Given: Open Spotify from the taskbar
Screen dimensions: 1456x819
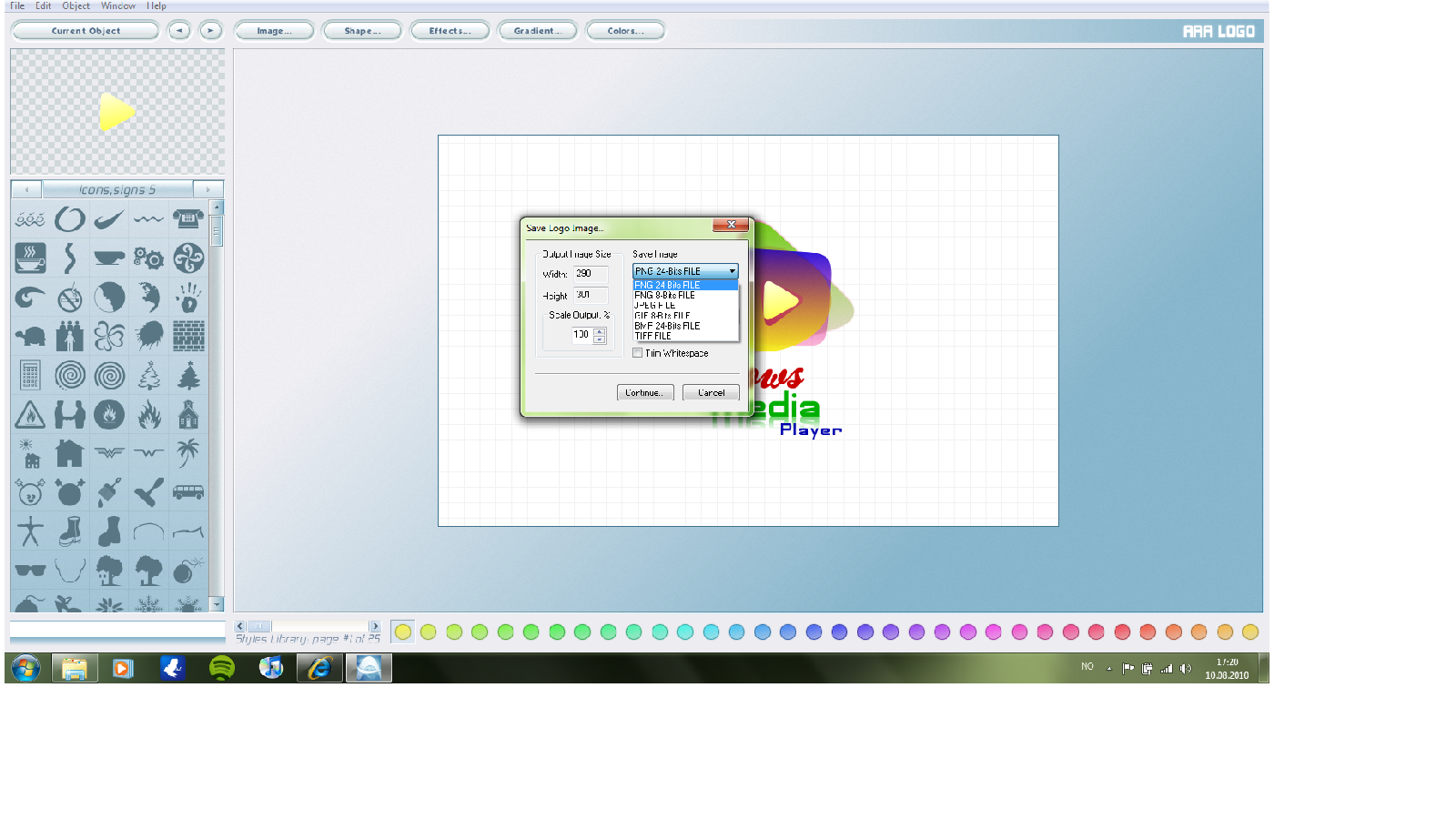Looking at the screenshot, I should click(x=221, y=668).
